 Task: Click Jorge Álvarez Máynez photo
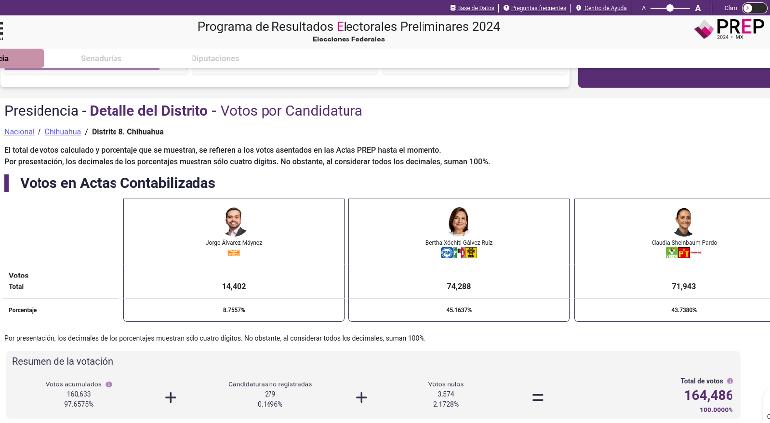234,222
